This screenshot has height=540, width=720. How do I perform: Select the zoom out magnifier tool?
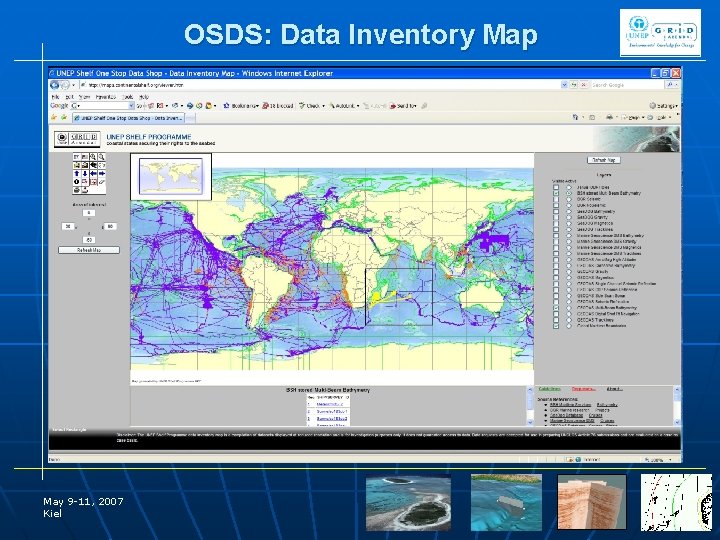[101, 157]
